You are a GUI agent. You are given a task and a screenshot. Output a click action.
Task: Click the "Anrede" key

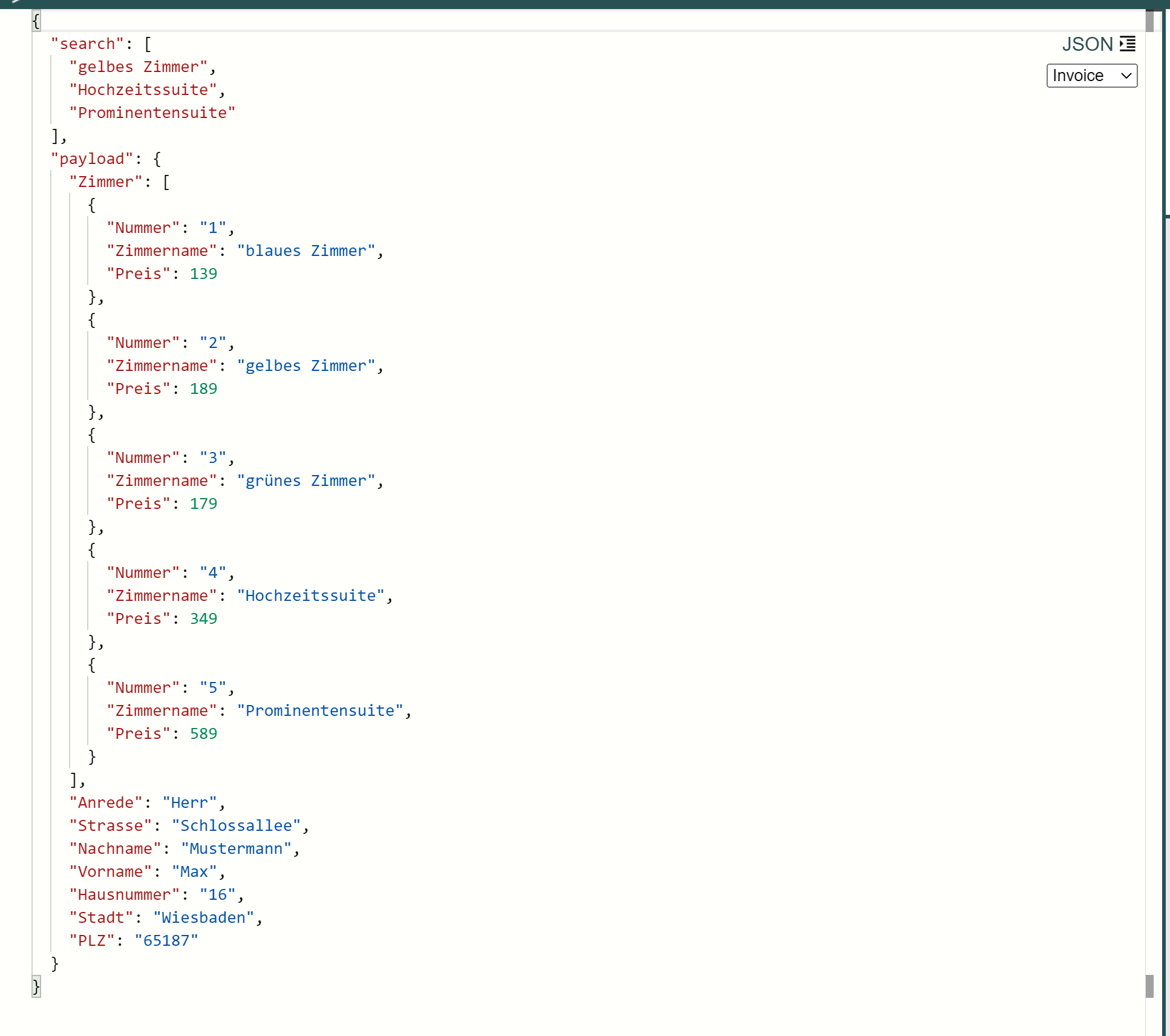tap(106, 803)
